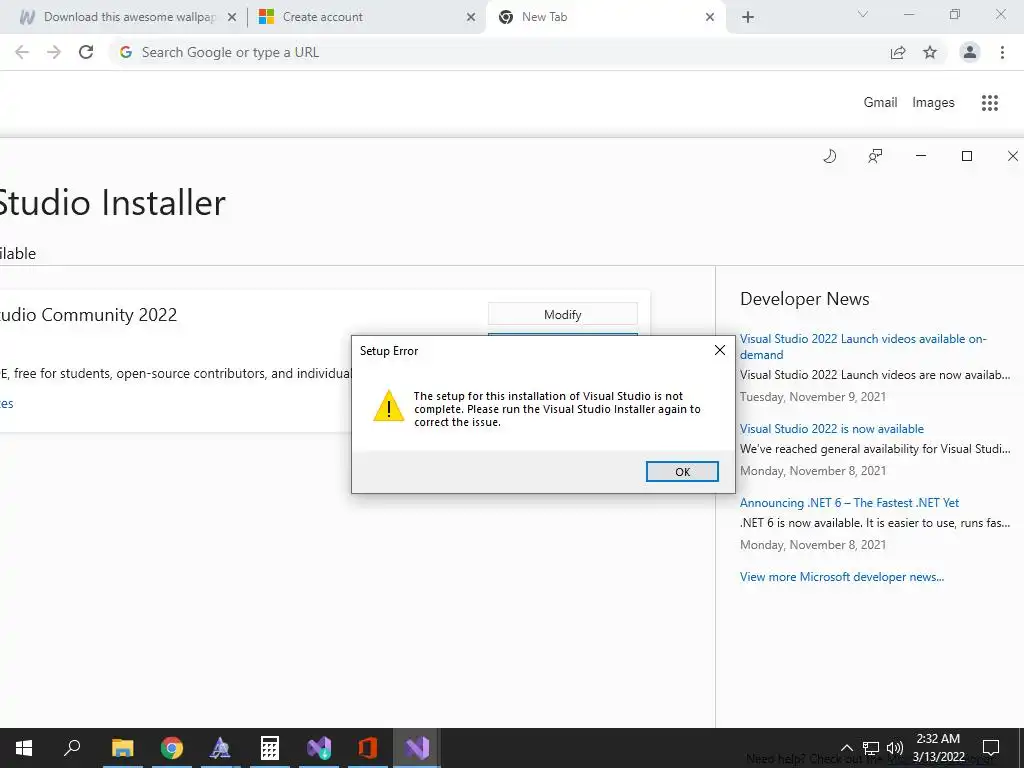Open the network tray icon

(x=871, y=748)
